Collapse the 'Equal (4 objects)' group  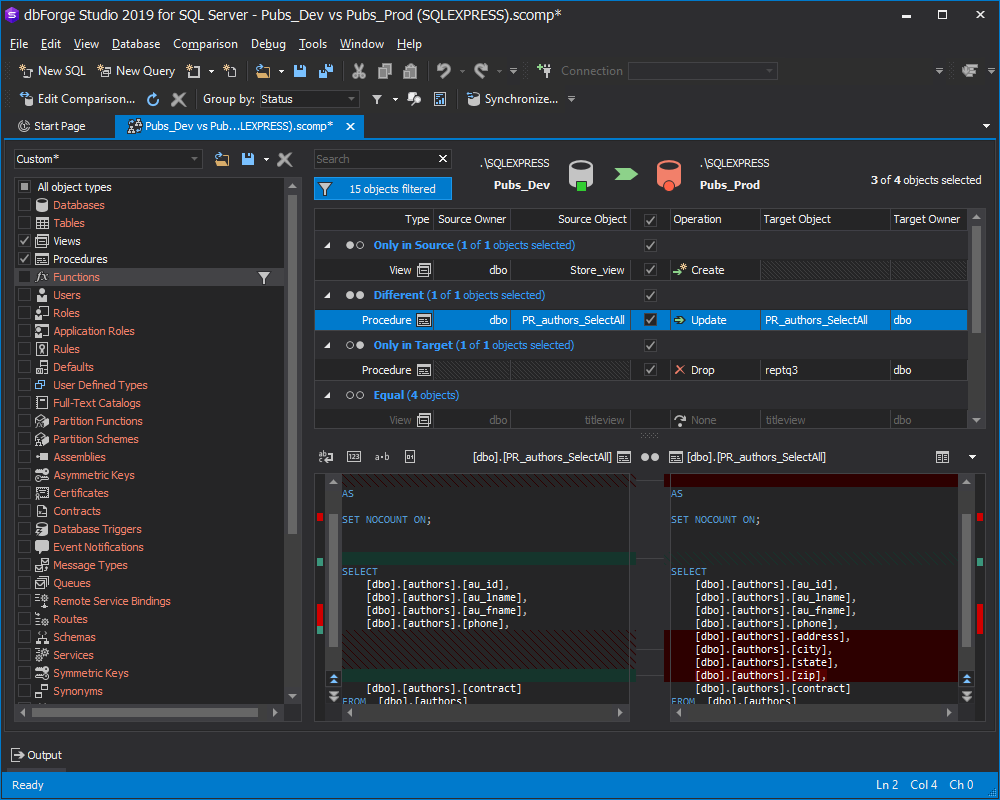point(326,394)
